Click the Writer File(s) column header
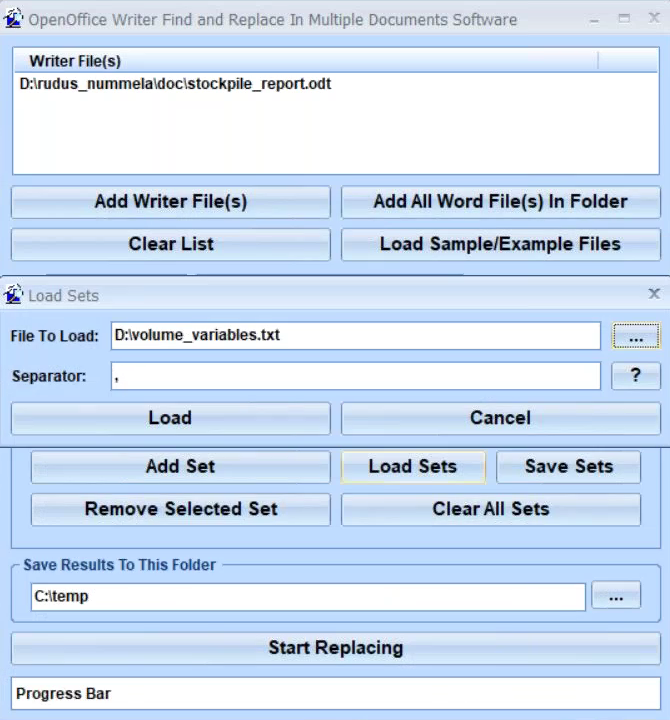 (x=306, y=61)
